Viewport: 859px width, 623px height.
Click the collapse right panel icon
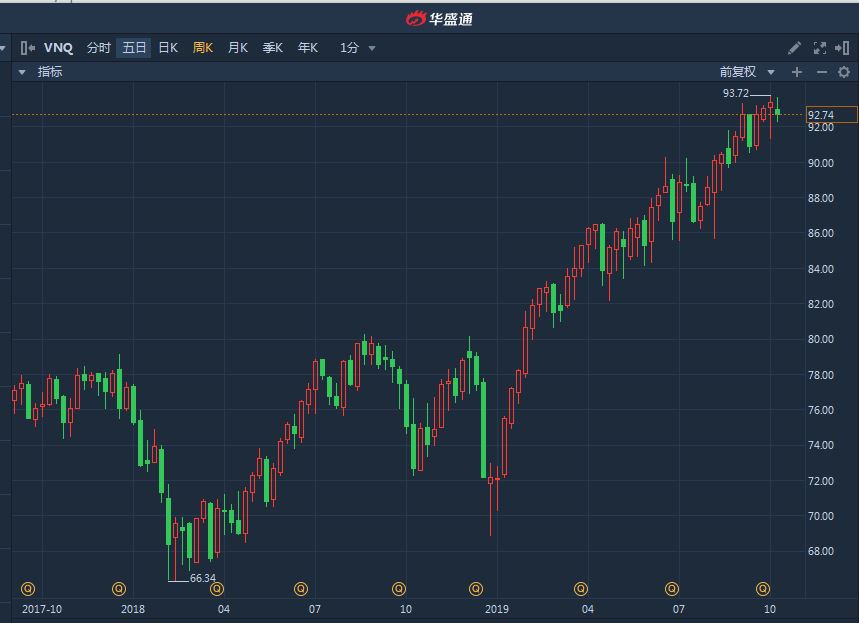coord(843,47)
